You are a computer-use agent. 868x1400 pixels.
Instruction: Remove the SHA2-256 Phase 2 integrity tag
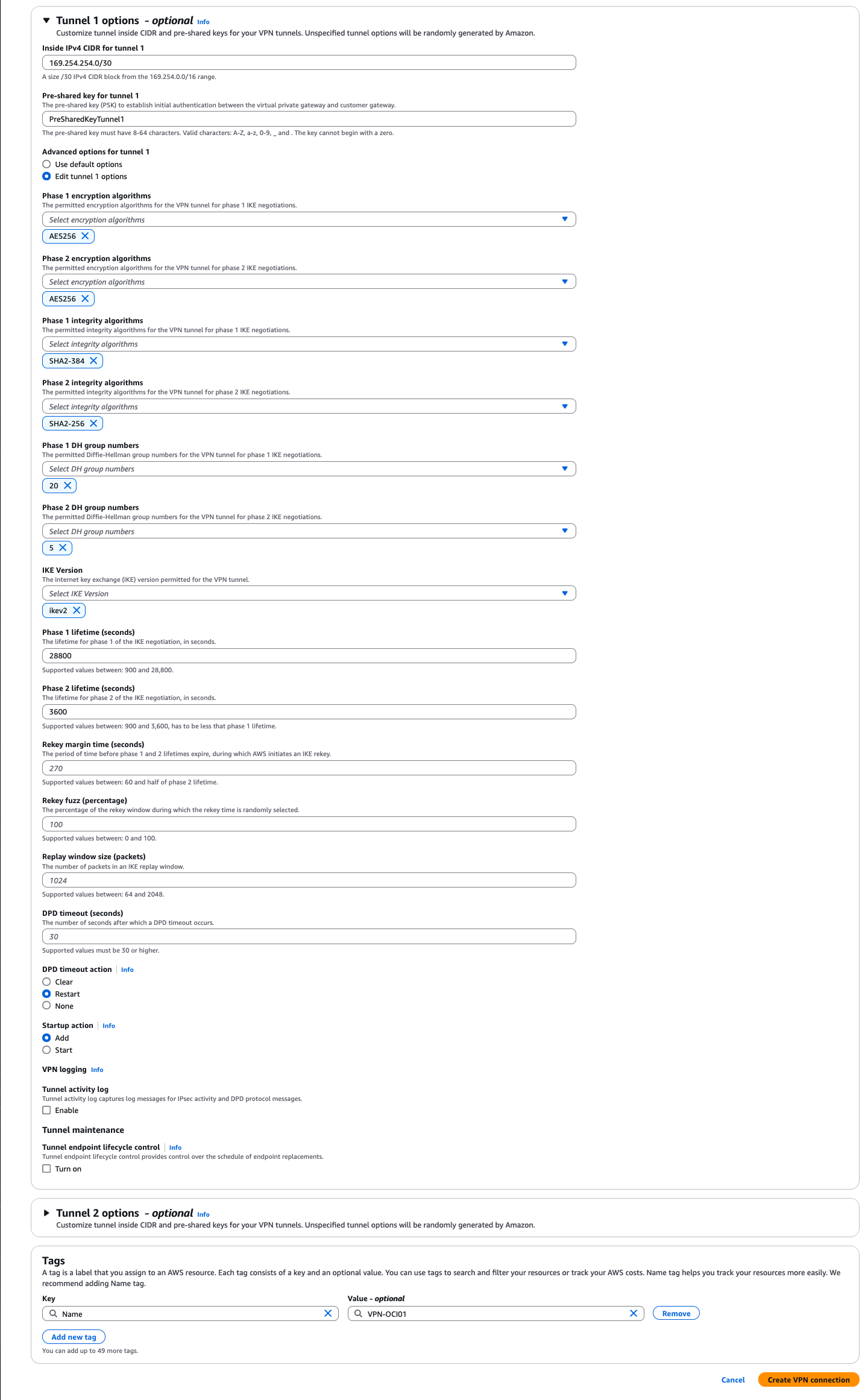click(x=95, y=423)
